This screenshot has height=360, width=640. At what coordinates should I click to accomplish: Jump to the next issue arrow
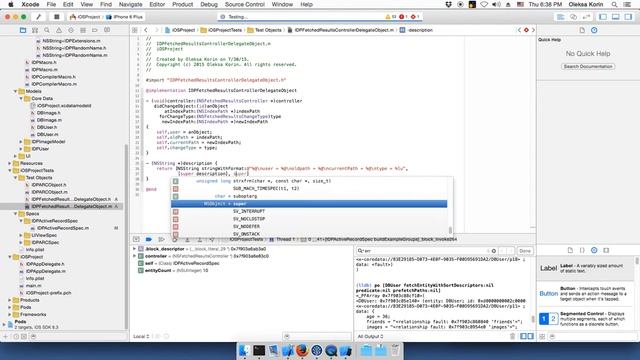click(x=533, y=30)
